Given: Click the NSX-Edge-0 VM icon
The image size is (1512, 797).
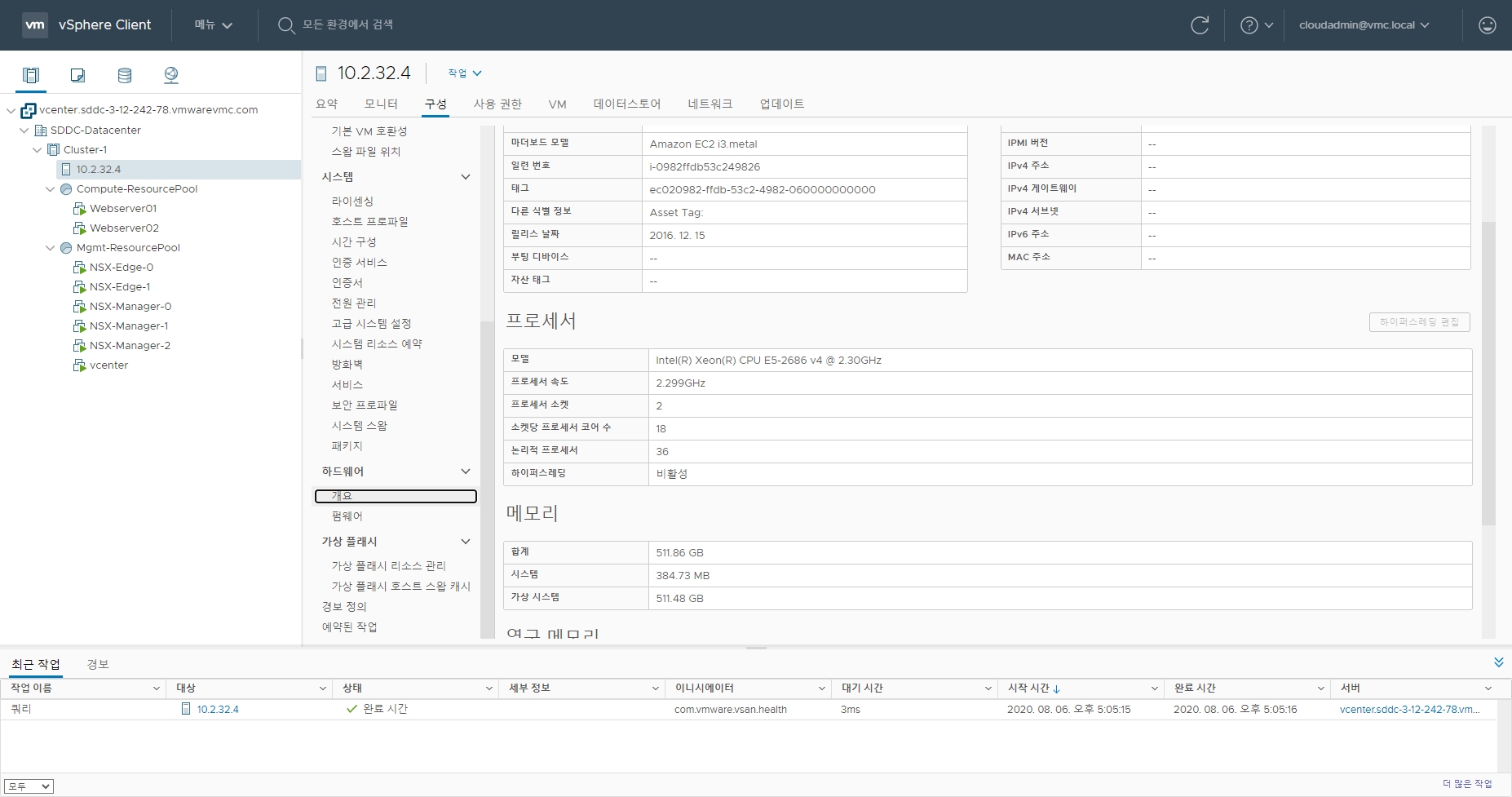Looking at the screenshot, I should (x=79, y=268).
